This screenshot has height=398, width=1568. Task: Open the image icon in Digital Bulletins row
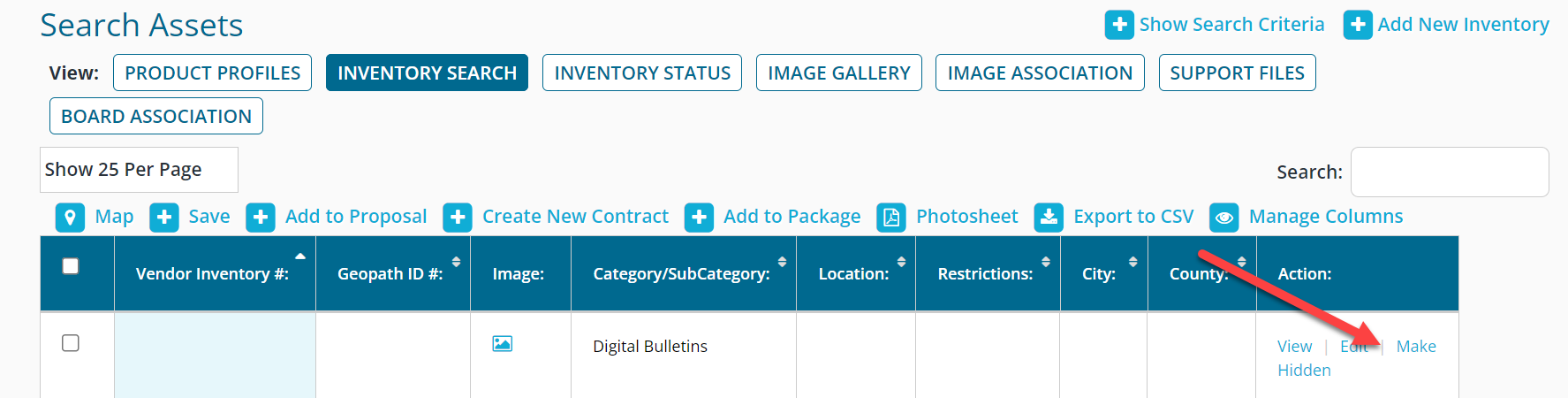[x=503, y=344]
